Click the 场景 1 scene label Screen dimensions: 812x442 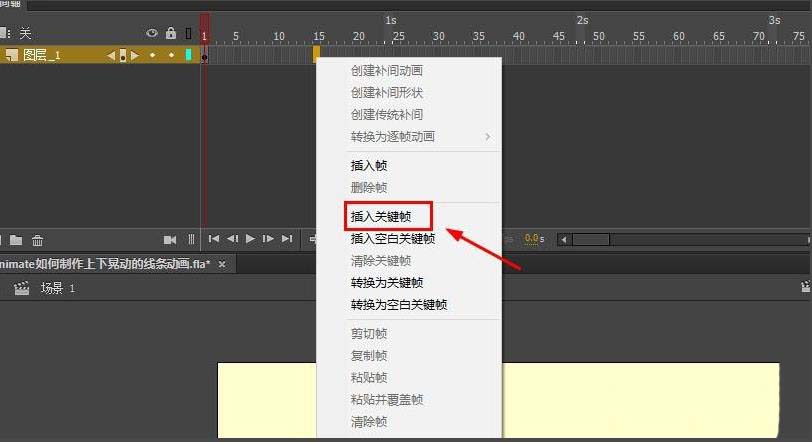pos(58,288)
